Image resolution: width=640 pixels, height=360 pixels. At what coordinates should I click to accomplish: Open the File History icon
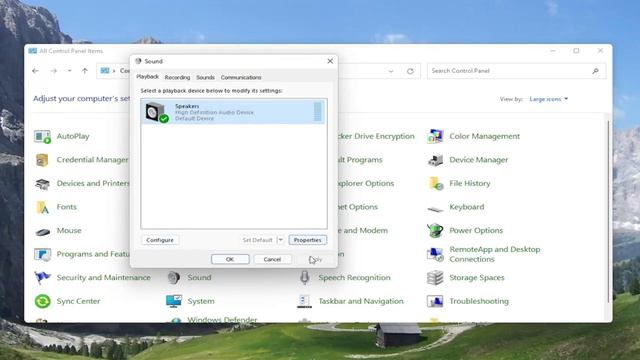[x=435, y=184]
